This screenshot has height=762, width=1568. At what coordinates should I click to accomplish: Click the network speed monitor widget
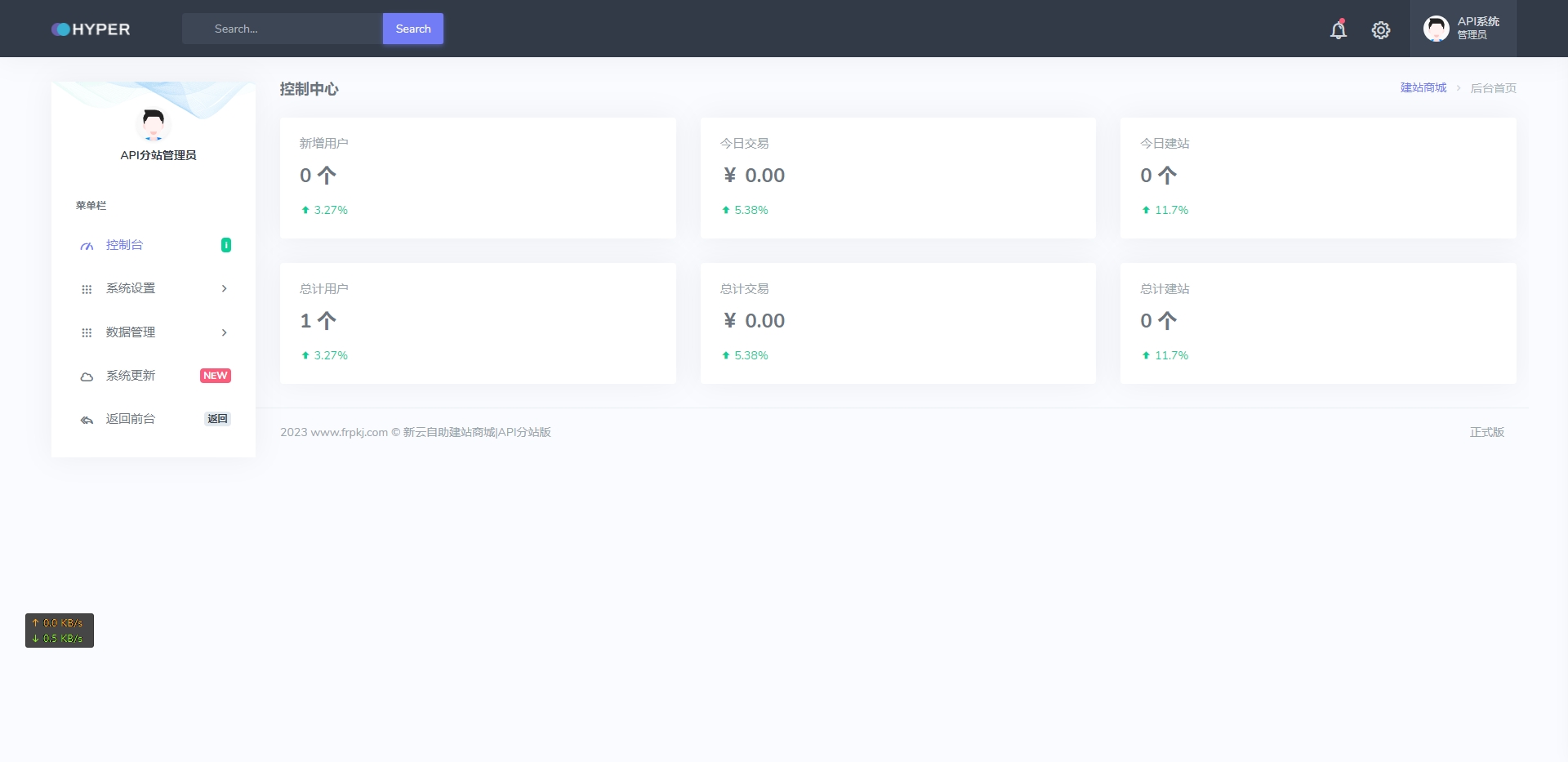[x=60, y=631]
